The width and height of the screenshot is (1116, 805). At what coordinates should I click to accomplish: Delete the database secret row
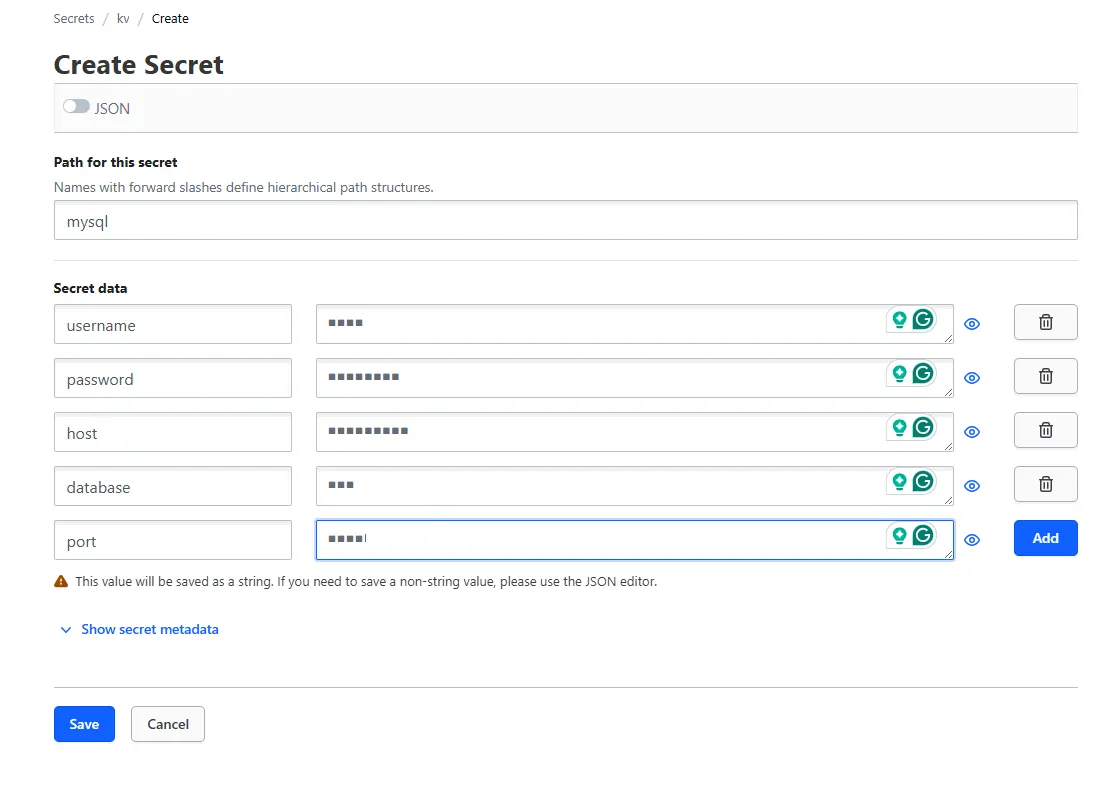click(x=1045, y=484)
